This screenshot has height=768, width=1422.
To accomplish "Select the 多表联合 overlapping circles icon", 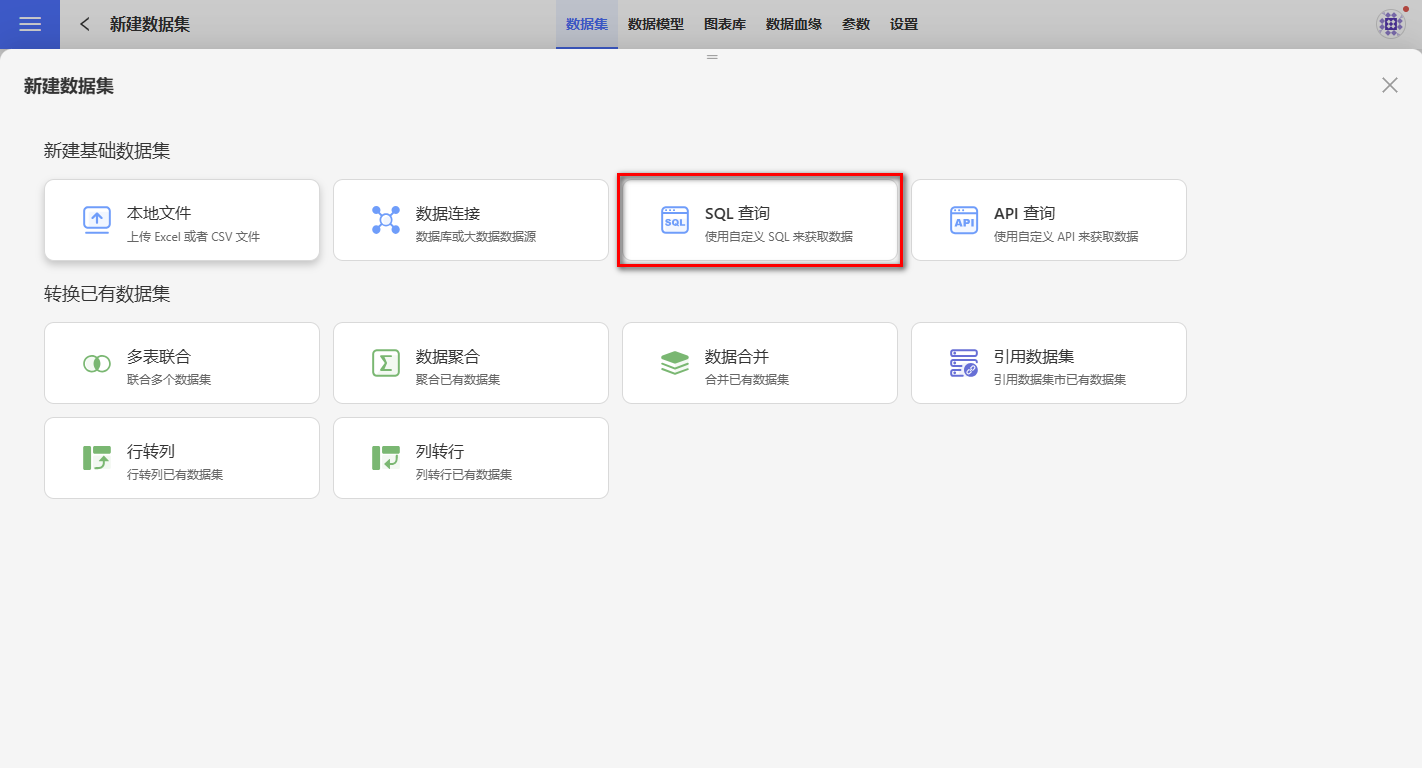I will (97, 363).
